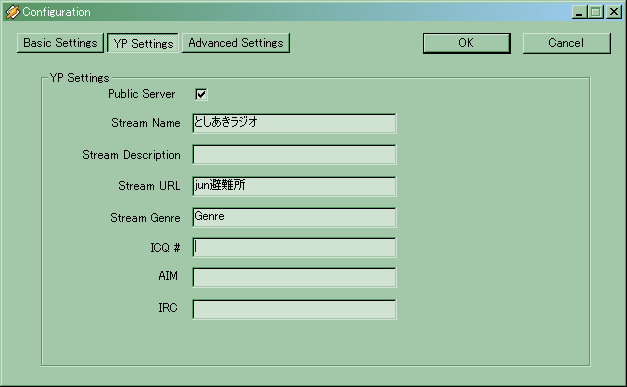
Task: Minimize the Configuration window
Action: point(579,12)
